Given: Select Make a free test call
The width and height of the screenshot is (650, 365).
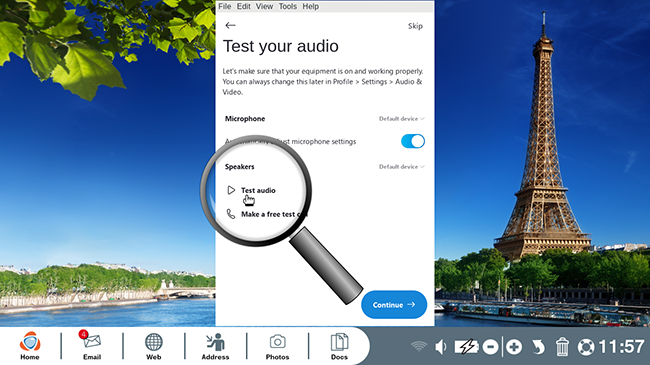Looking at the screenshot, I should pyautogui.click(x=274, y=214).
